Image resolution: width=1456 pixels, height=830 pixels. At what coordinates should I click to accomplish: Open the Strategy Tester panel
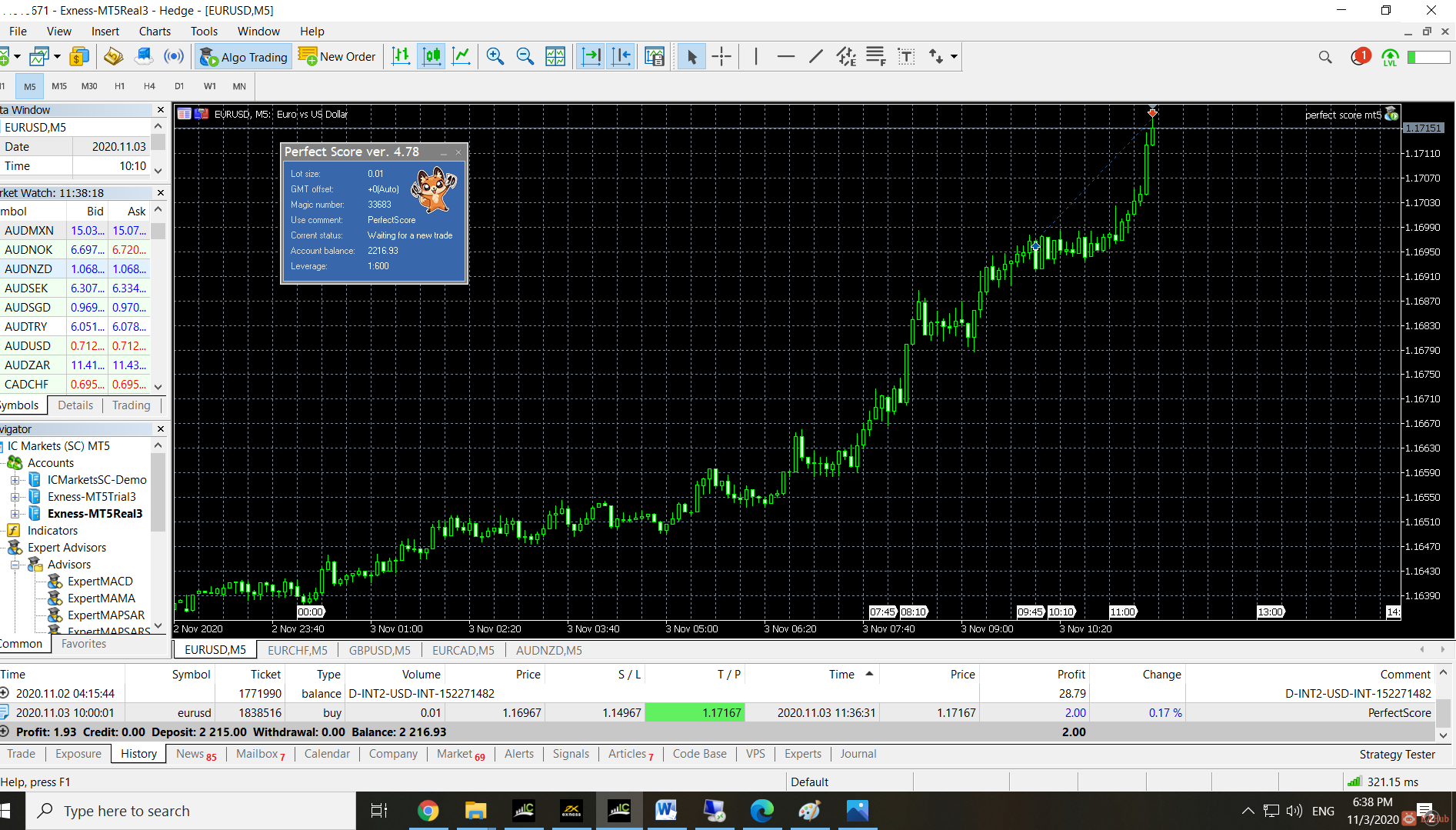[1397, 755]
